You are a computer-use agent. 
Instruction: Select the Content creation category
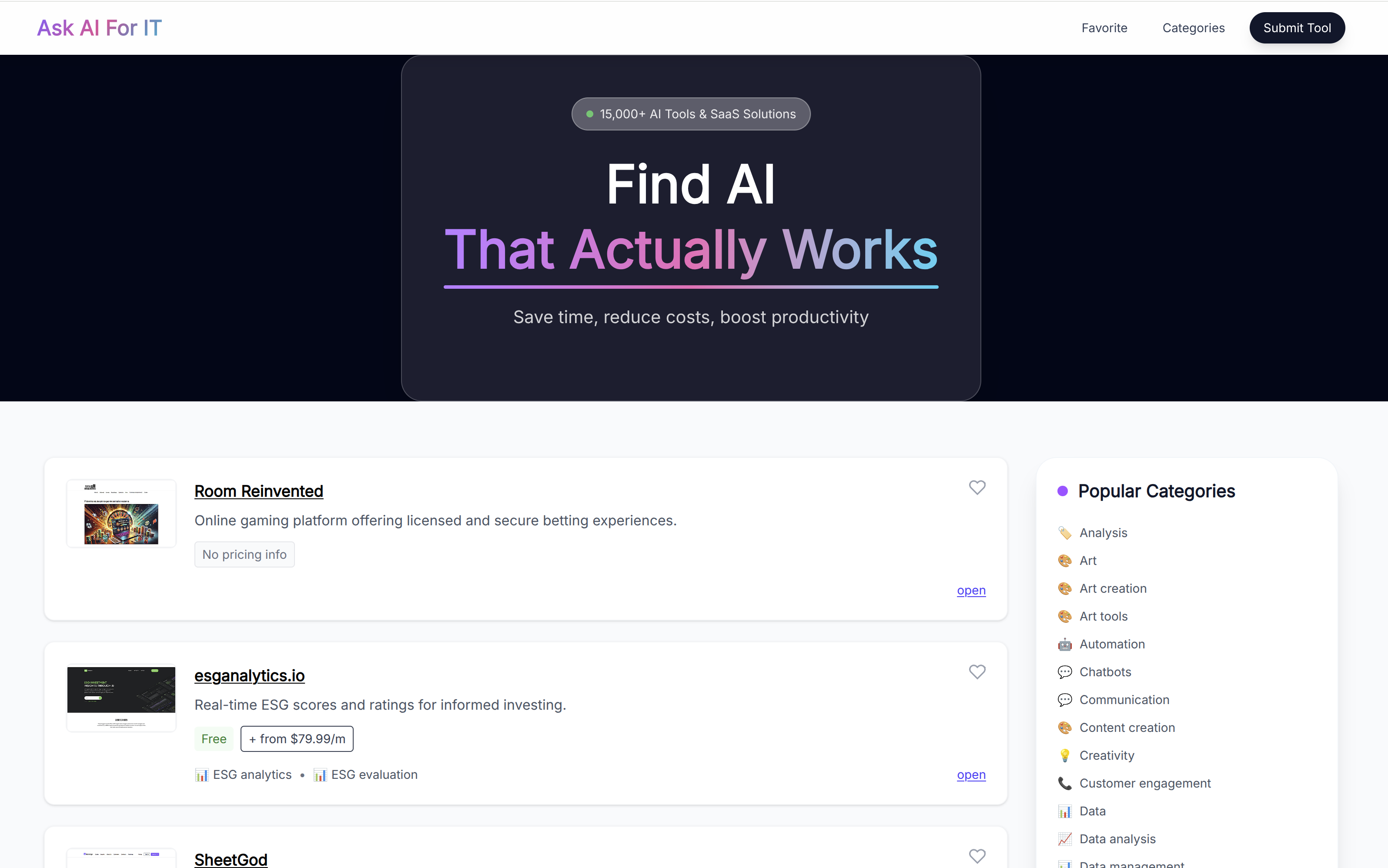pyautogui.click(x=1127, y=728)
